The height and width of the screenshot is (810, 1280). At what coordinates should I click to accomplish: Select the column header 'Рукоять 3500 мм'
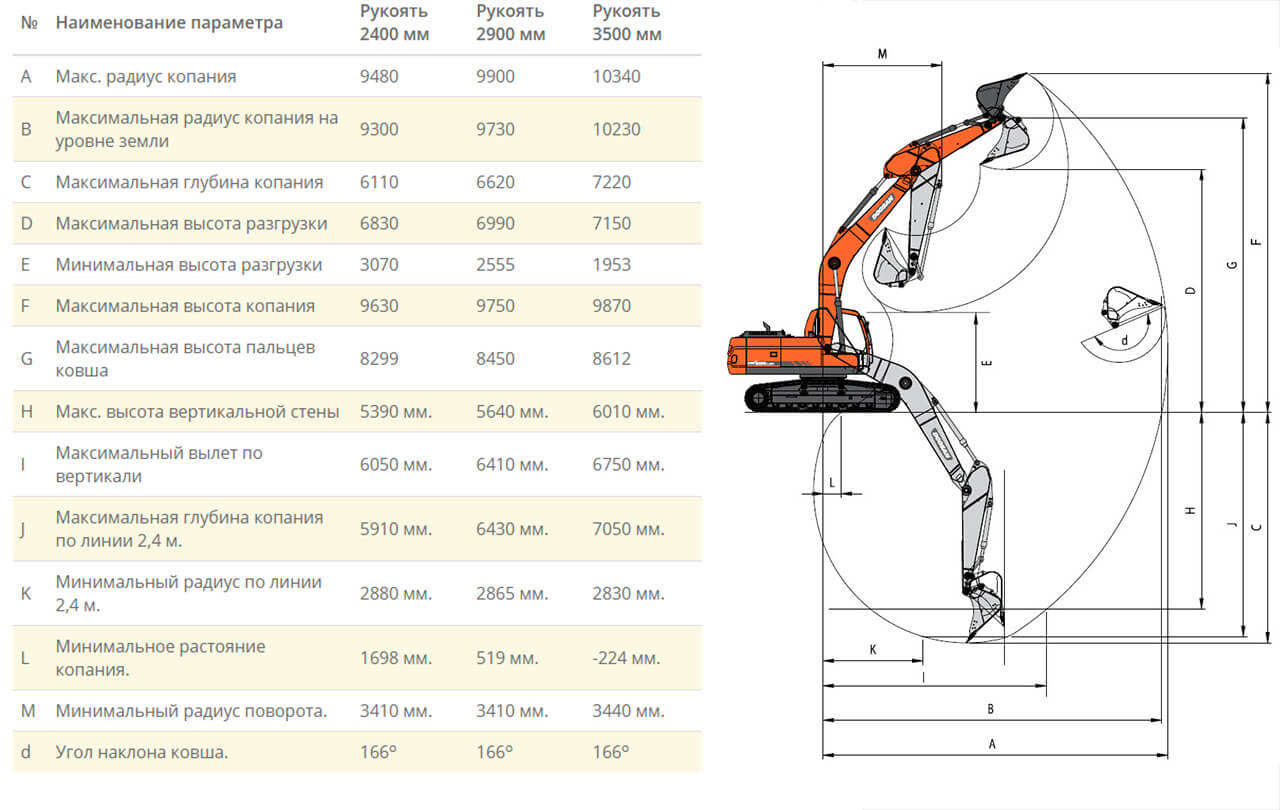626,22
